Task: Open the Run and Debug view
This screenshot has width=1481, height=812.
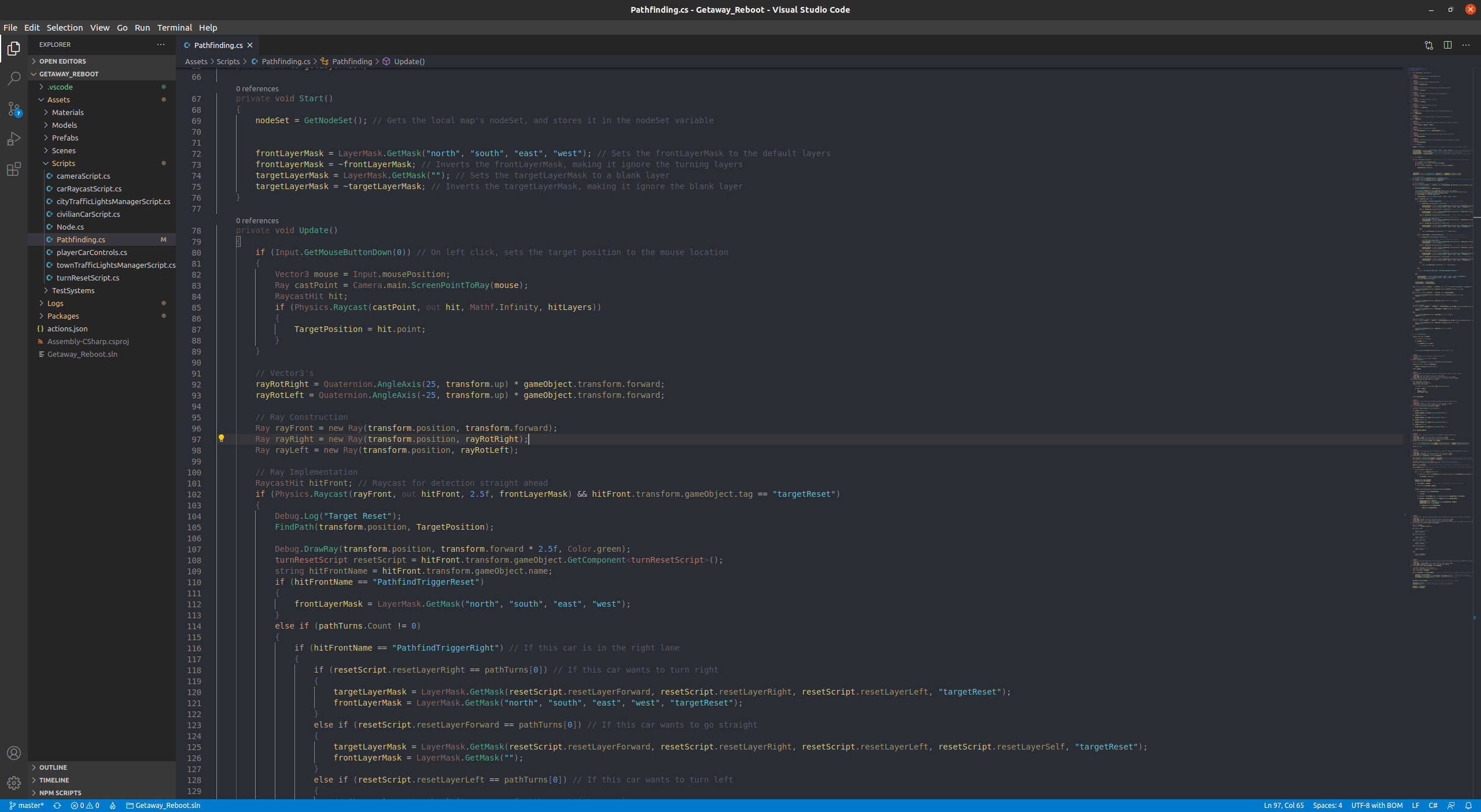Action: (x=14, y=139)
